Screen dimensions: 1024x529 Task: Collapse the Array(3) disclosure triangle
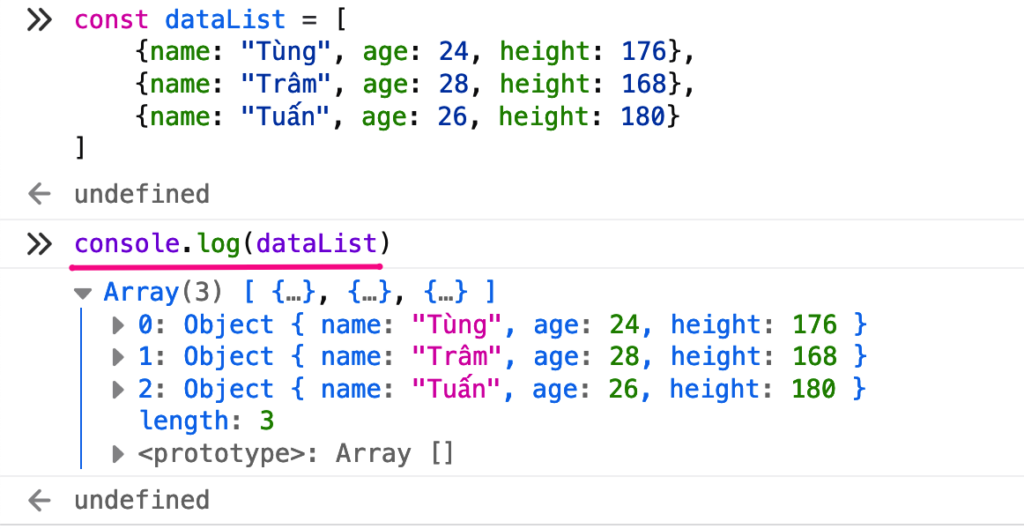pyautogui.click(x=83, y=294)
